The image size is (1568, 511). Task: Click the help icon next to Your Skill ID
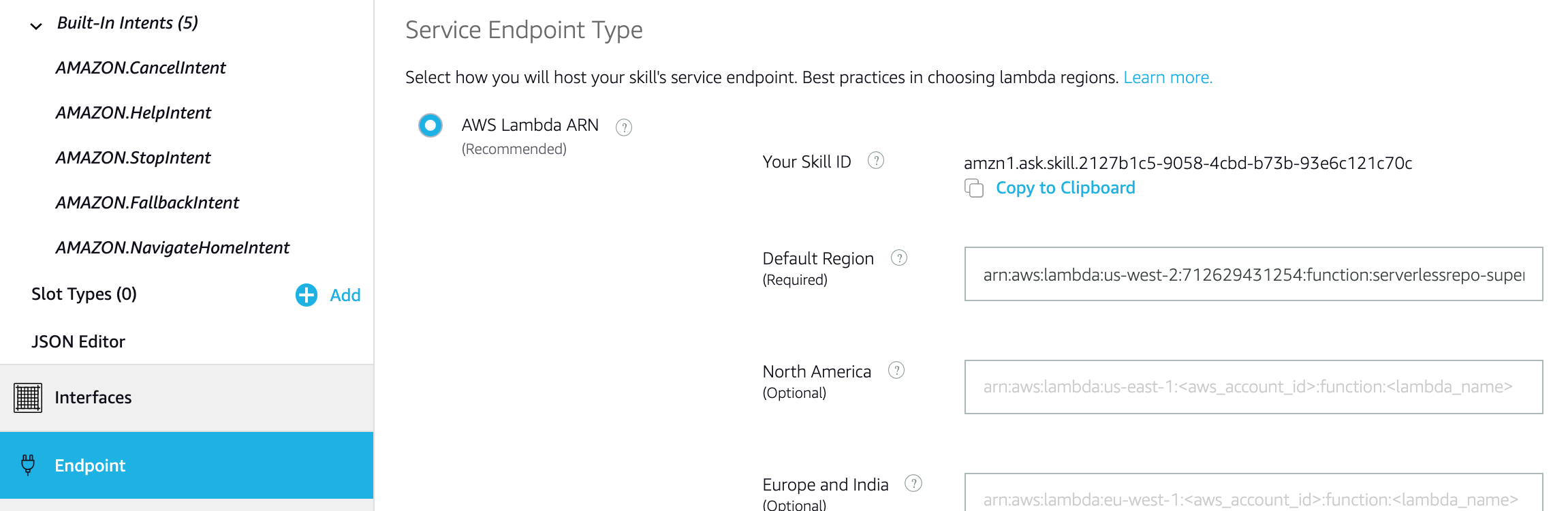[x=875, y=161]
